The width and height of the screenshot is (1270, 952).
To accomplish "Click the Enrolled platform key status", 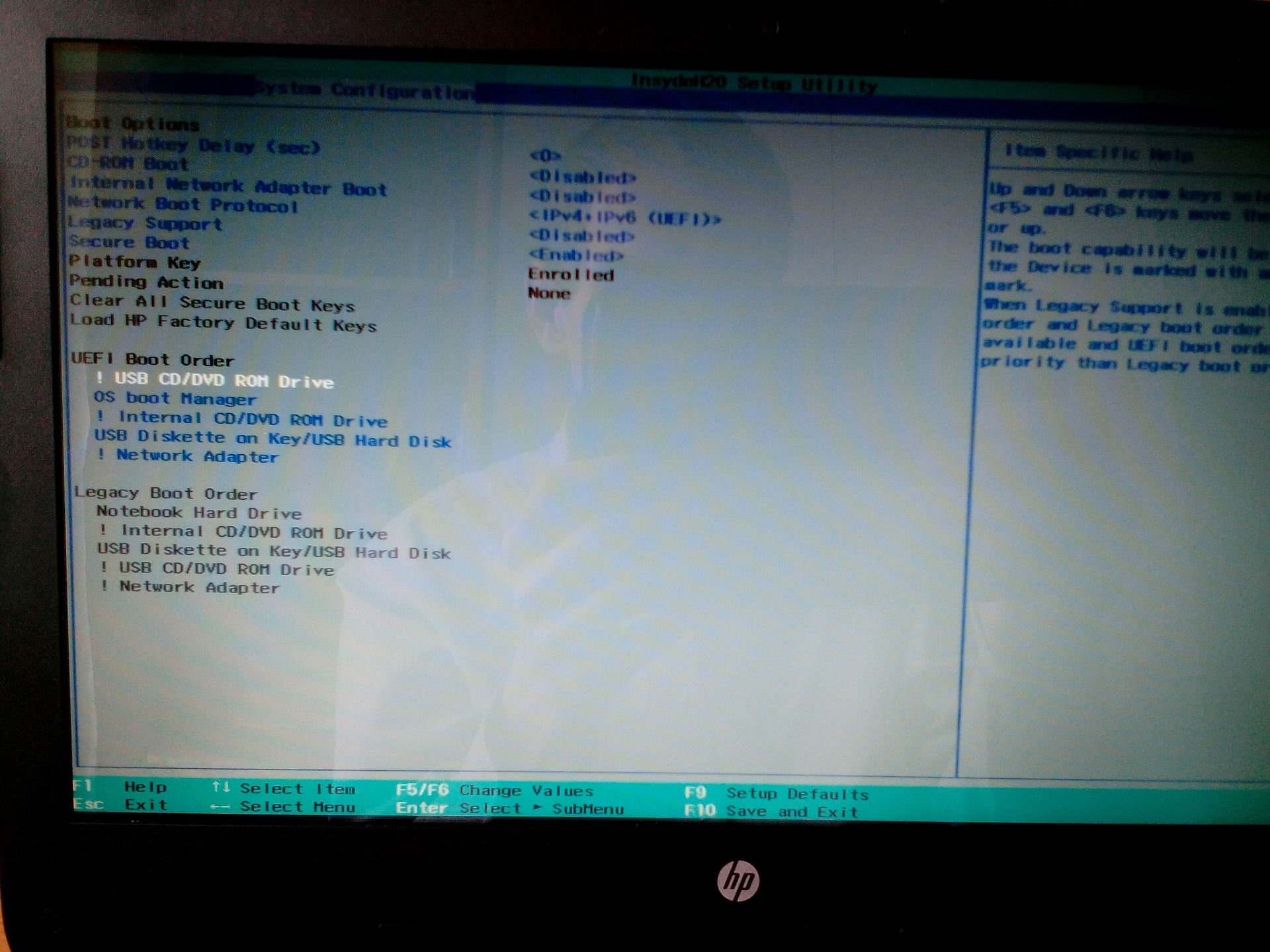I will click(571, 274).
